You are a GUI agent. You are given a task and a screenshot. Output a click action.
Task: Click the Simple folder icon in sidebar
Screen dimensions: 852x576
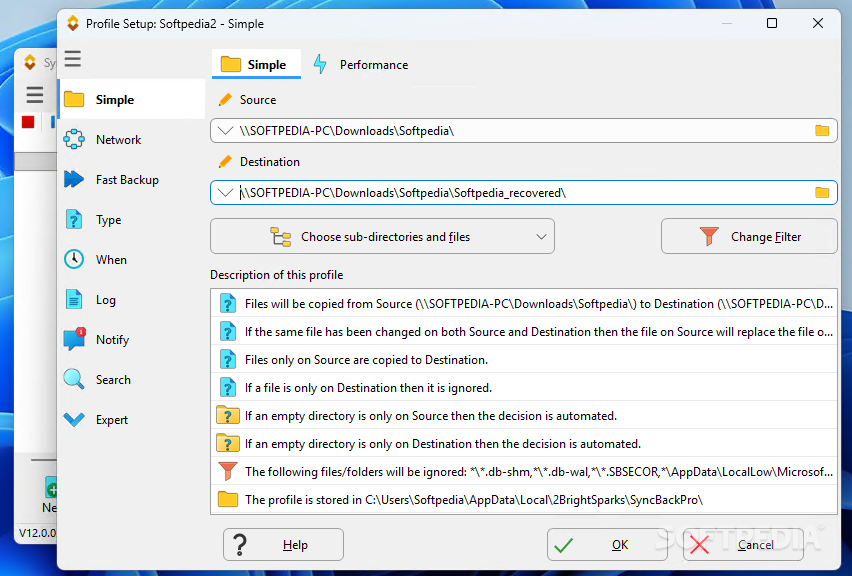74,99
